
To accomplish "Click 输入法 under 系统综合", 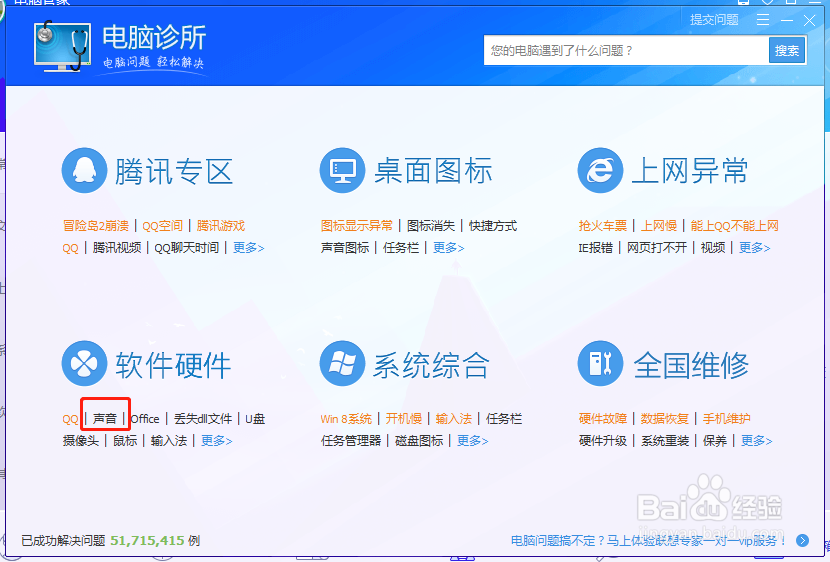I will click(454, 419).
